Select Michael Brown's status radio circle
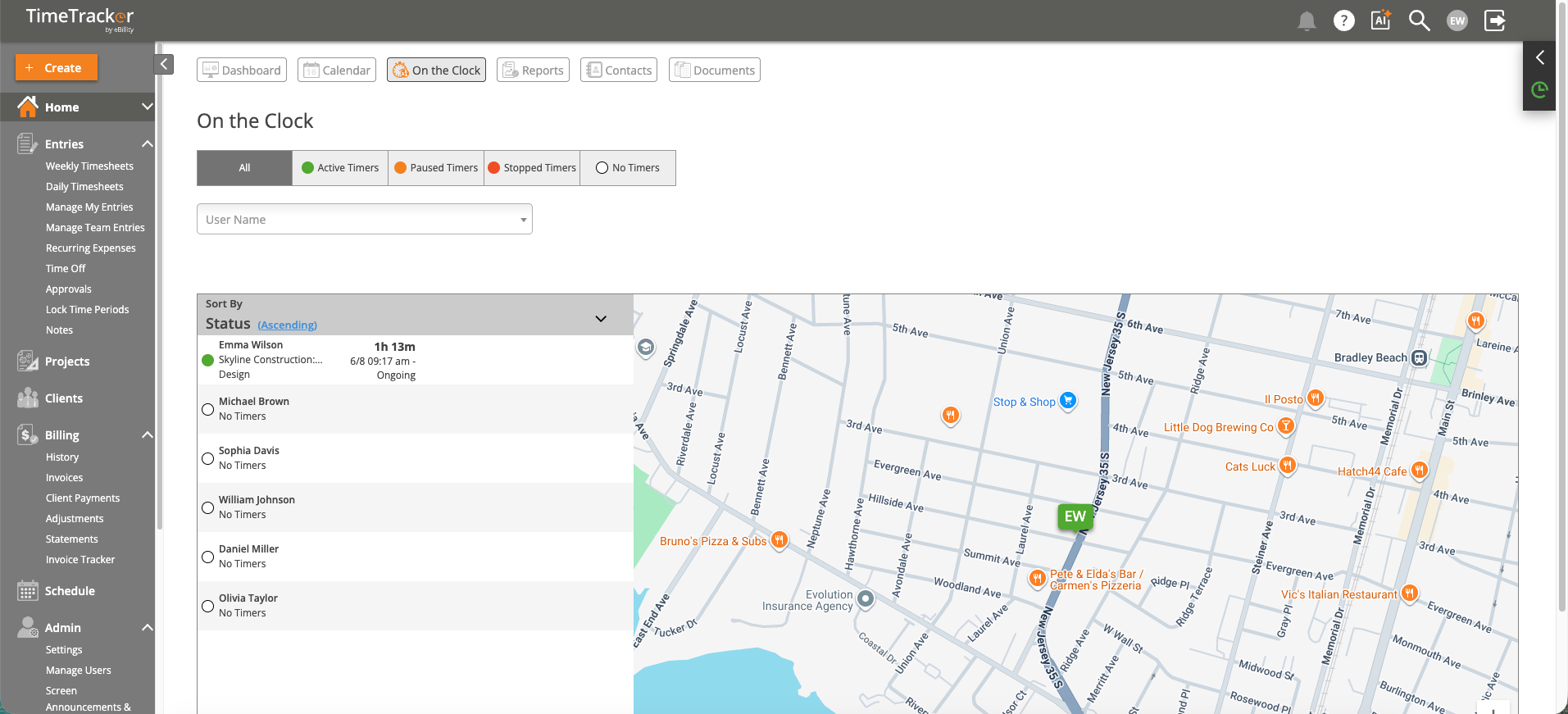The height and width of the screenshot is (714, 1568). click(208, 409)
